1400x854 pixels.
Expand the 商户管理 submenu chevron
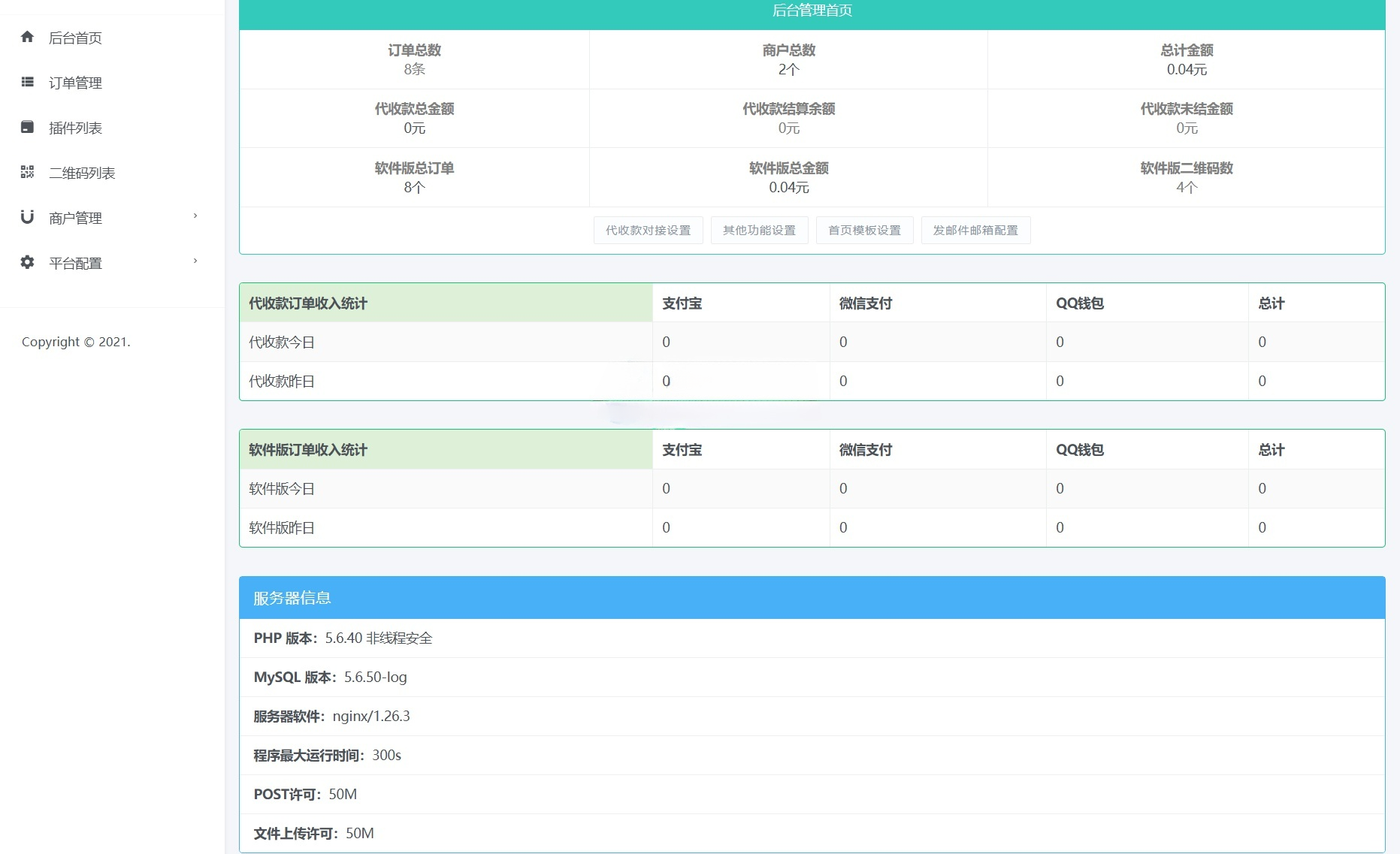pyautogui.click(x=196, y=217)
